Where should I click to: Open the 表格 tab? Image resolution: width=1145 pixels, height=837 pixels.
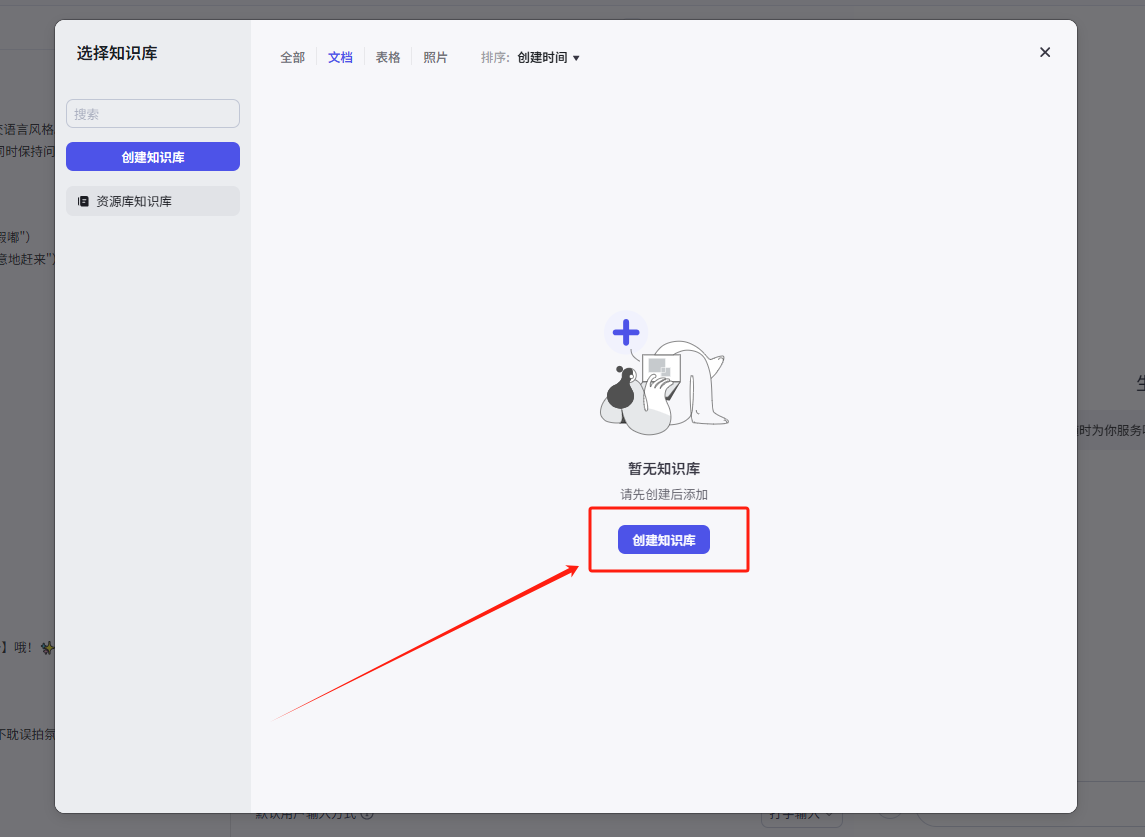tap(388, 58)
